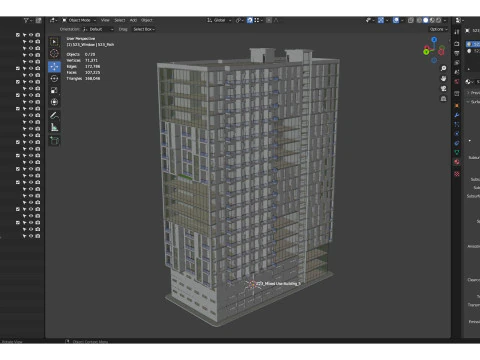Select the Add Cube tool
This screenshot has height=360, width=480.
(54, 141)
